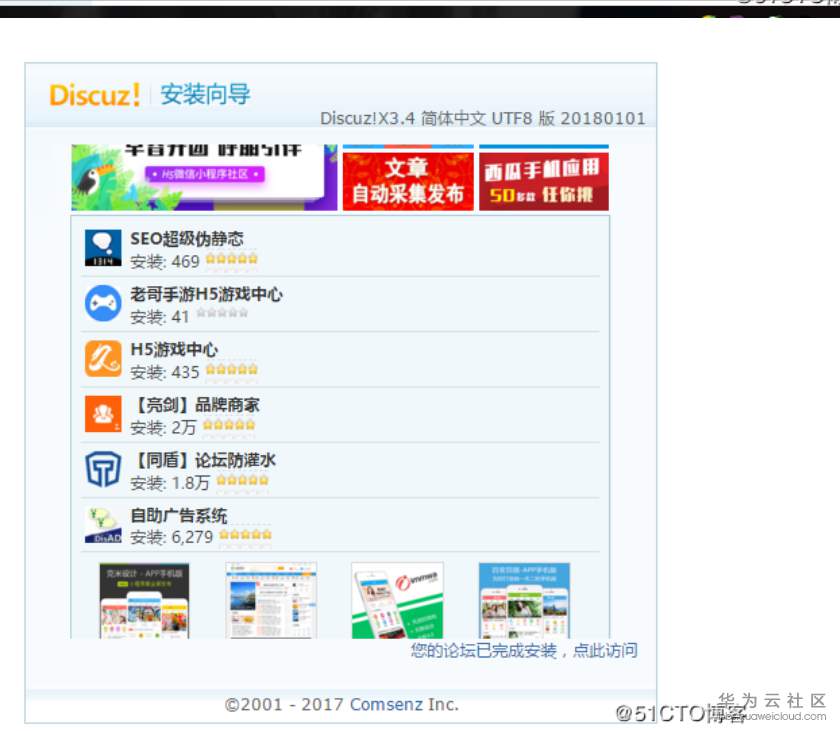Screen dimensions: 840x731
Task: Click the SEO超级伪静态 plugin icon
Action: pos(103,248)
